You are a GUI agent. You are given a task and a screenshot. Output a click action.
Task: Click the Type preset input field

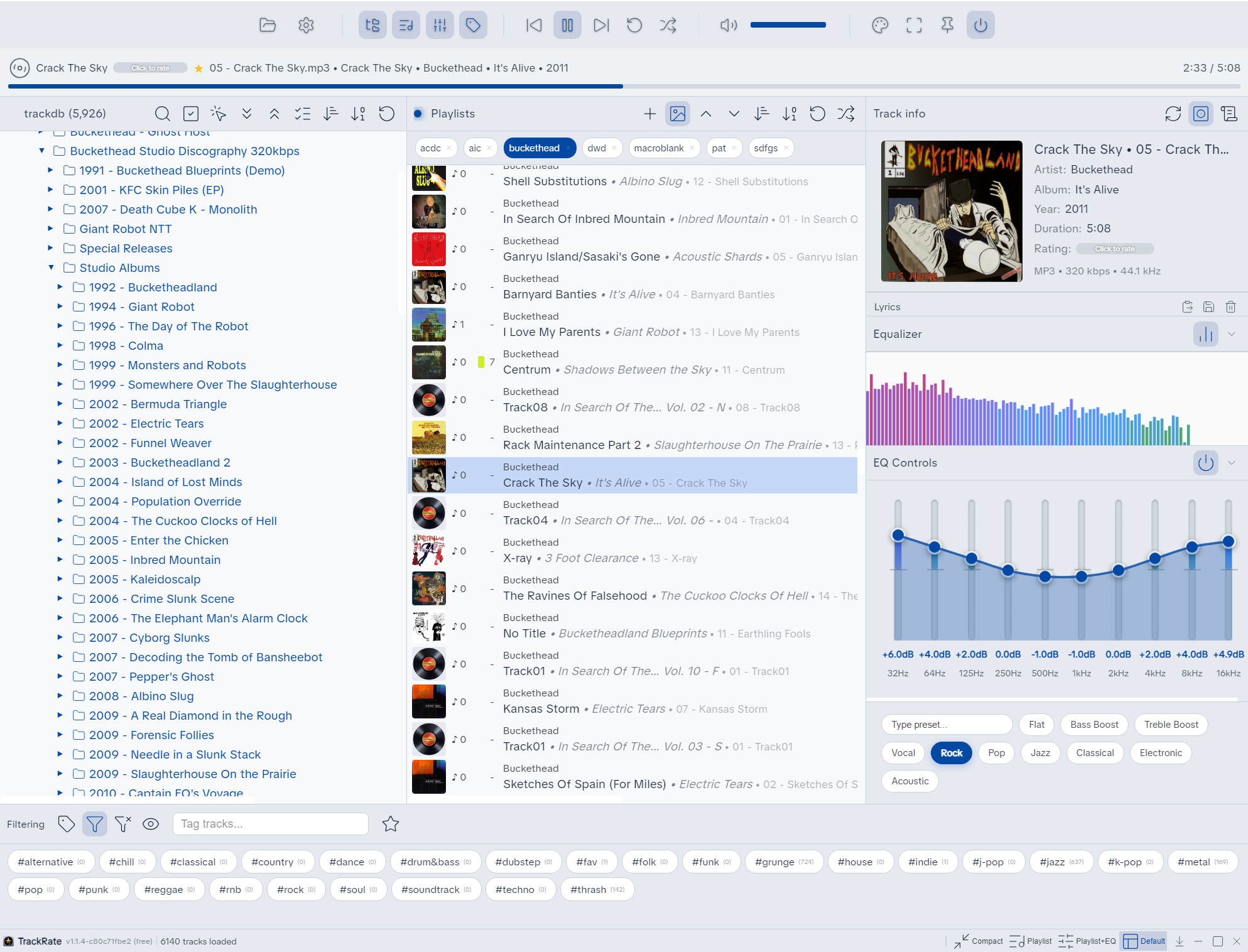coord(946,724)
